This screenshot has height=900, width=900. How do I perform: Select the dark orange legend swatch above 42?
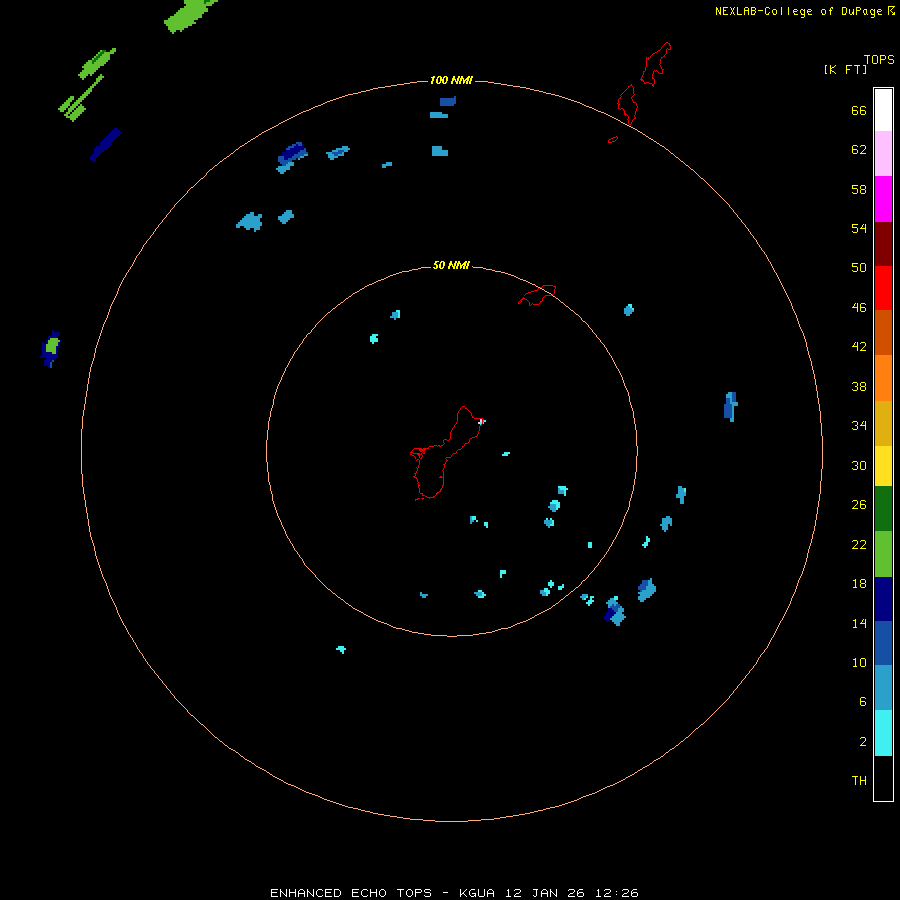click(883, 332)
